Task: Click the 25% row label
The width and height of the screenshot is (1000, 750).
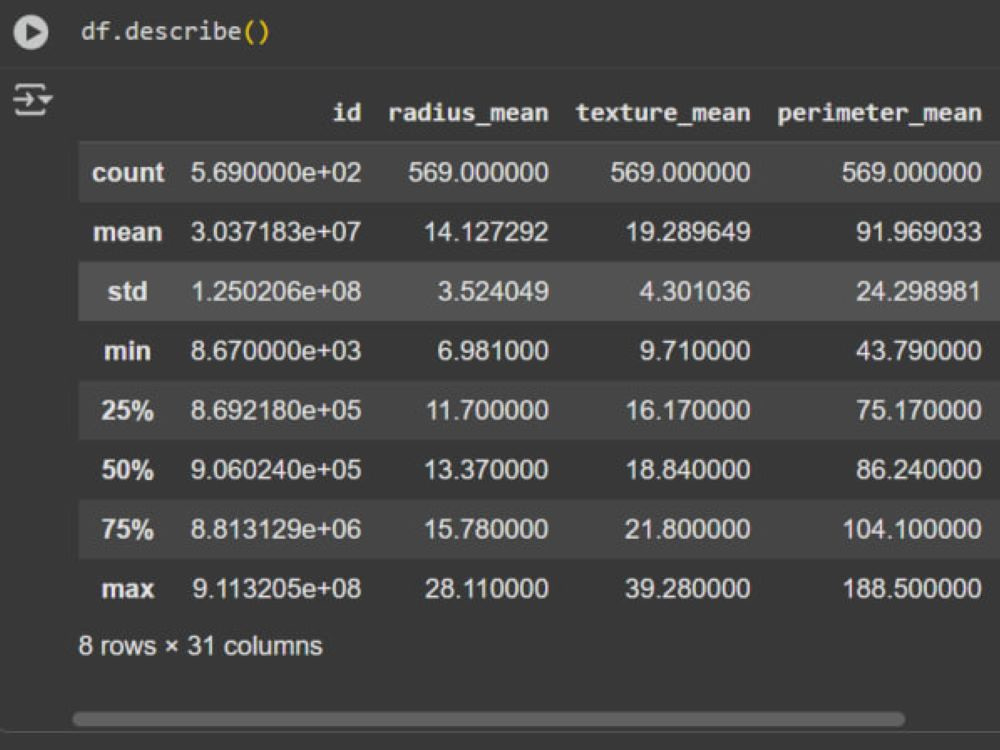Action: 128,410
